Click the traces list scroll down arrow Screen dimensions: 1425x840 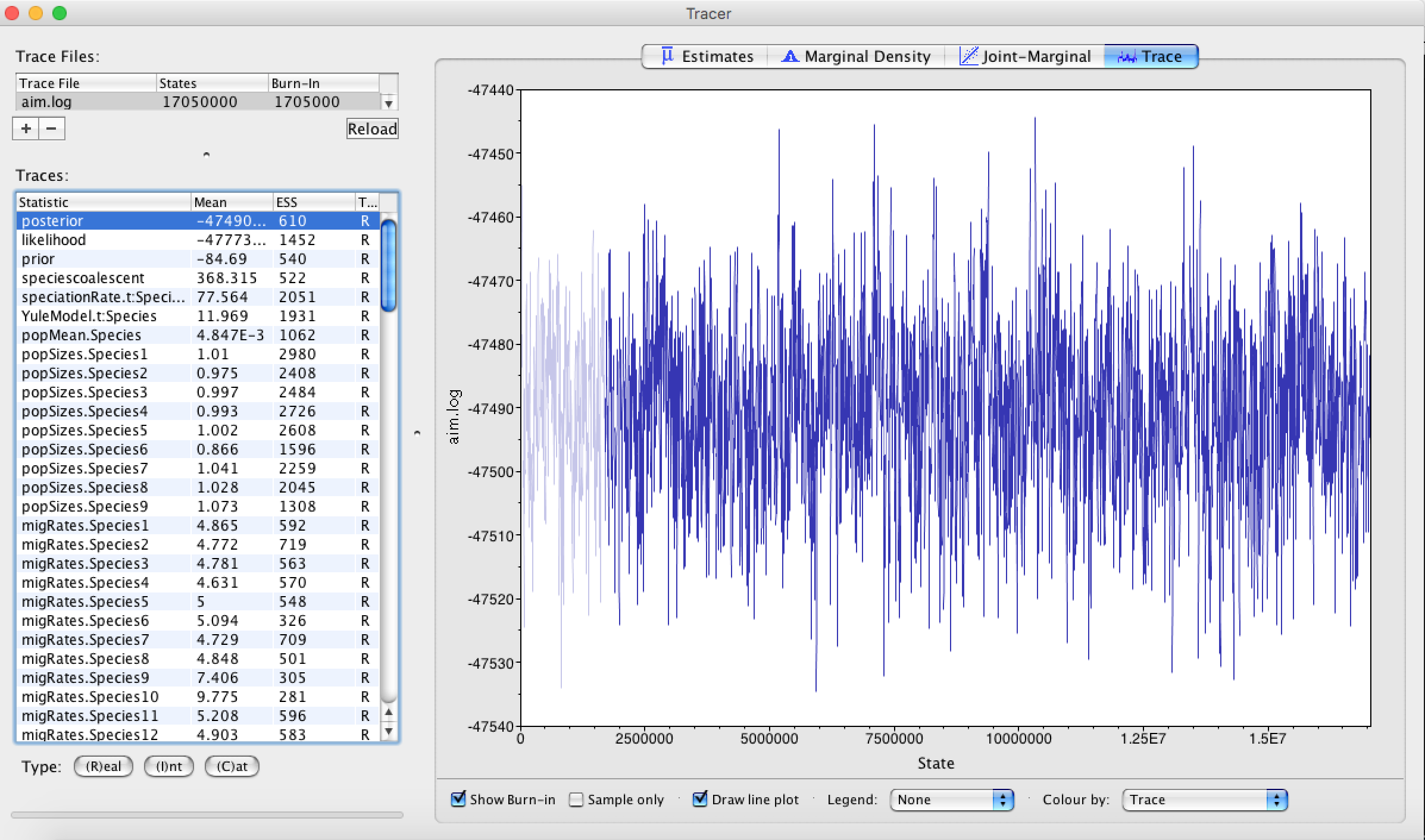389,731
